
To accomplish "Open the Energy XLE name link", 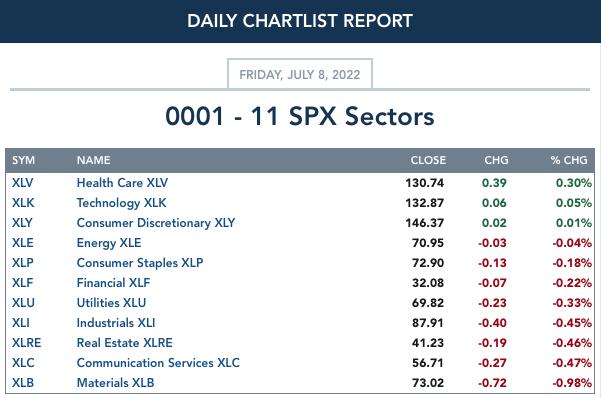I will 109,243.
